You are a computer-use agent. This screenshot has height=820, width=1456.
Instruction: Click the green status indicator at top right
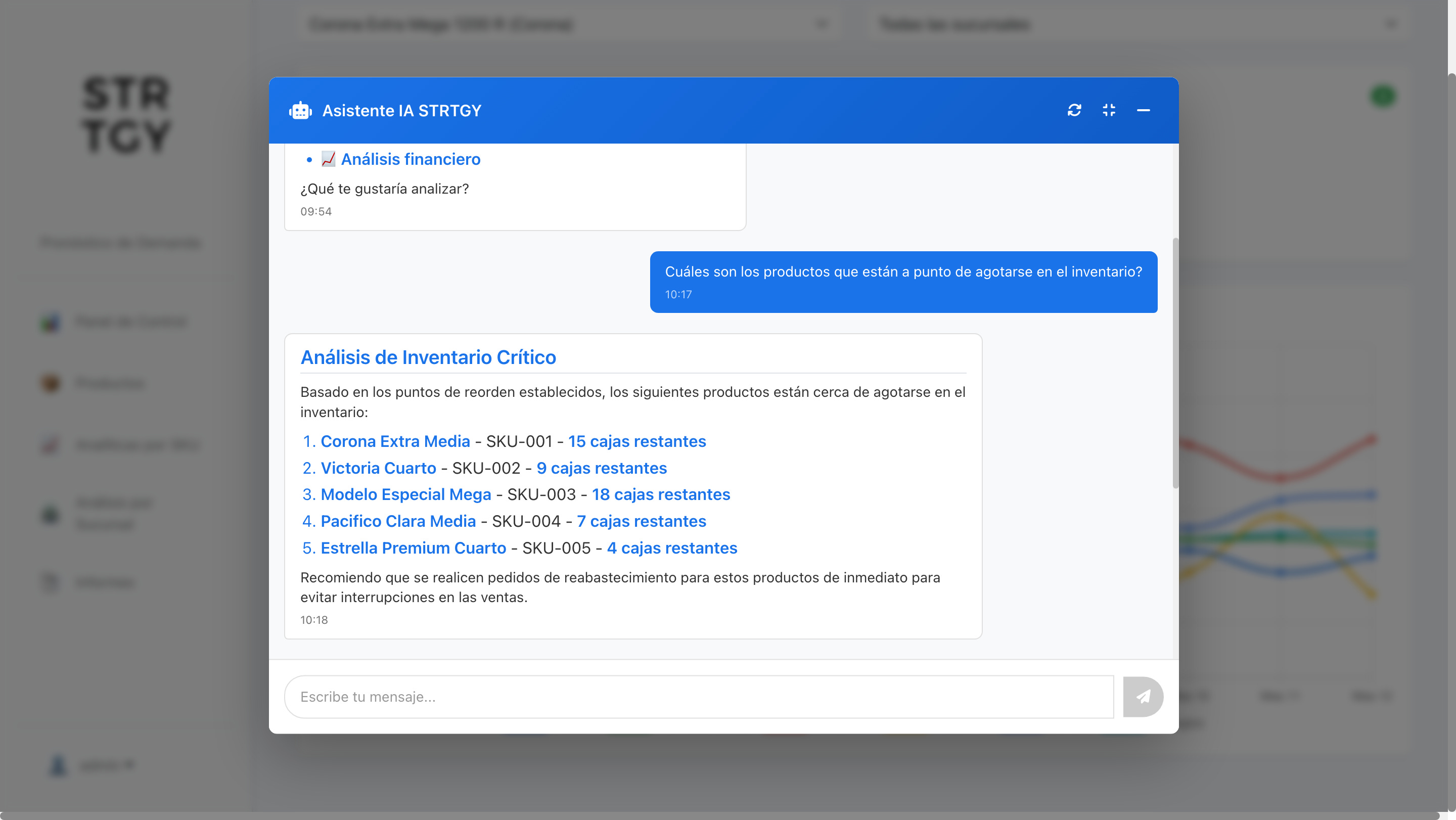[x=1383, y=96]
